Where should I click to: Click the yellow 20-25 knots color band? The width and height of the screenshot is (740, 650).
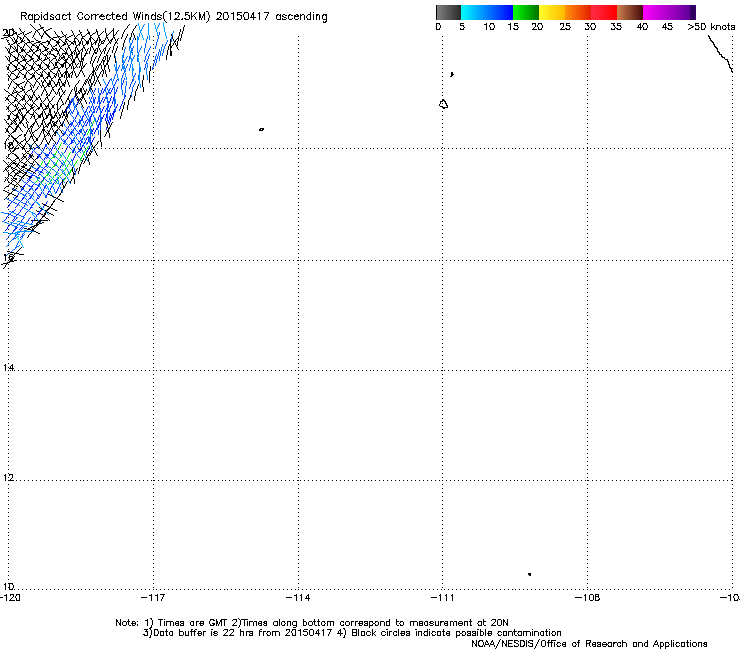[x=552, y=12]
